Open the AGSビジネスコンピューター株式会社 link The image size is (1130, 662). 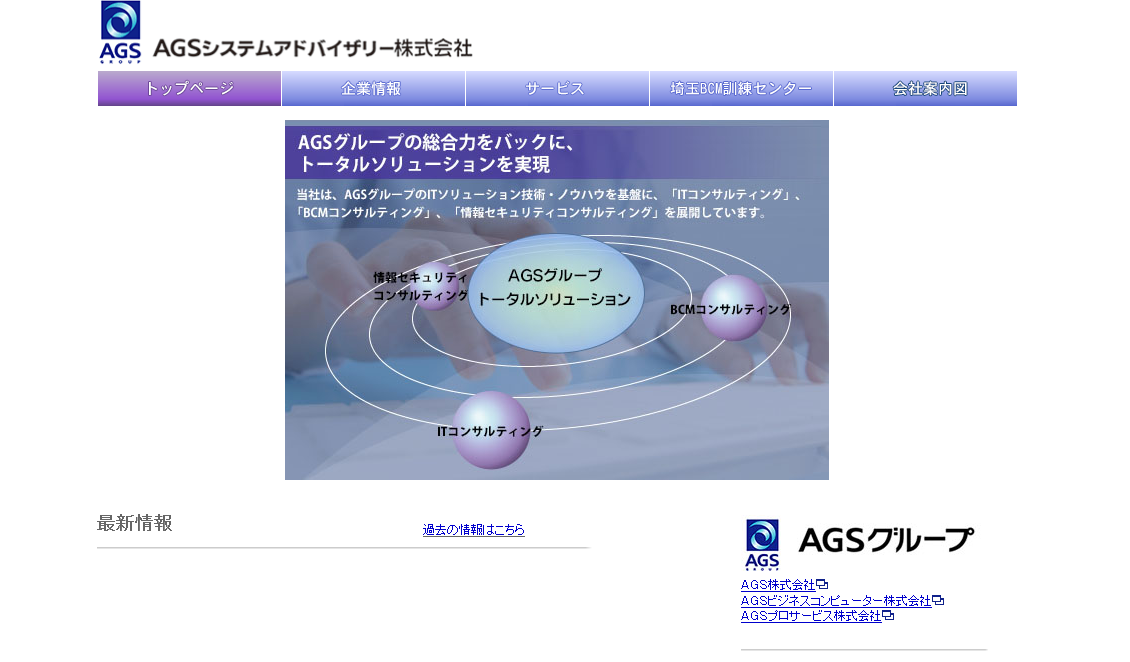(834, 600)
